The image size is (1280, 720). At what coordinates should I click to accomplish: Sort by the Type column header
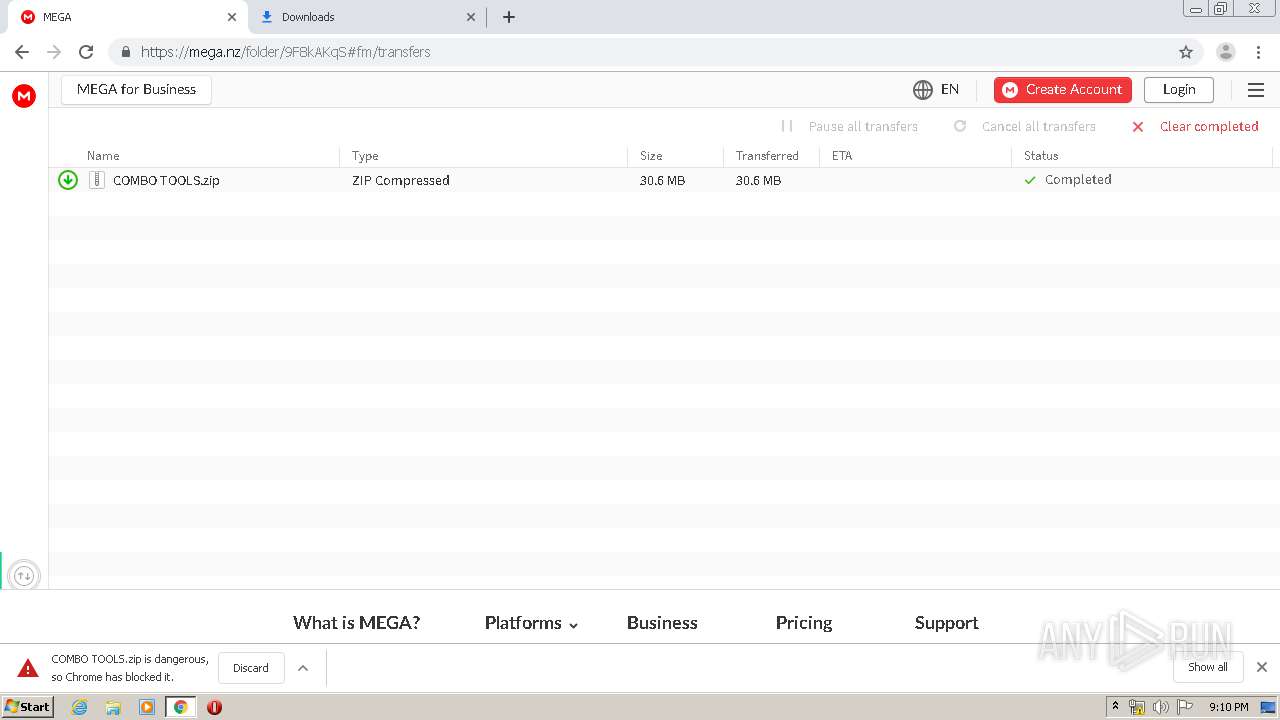tap(365, 156)
